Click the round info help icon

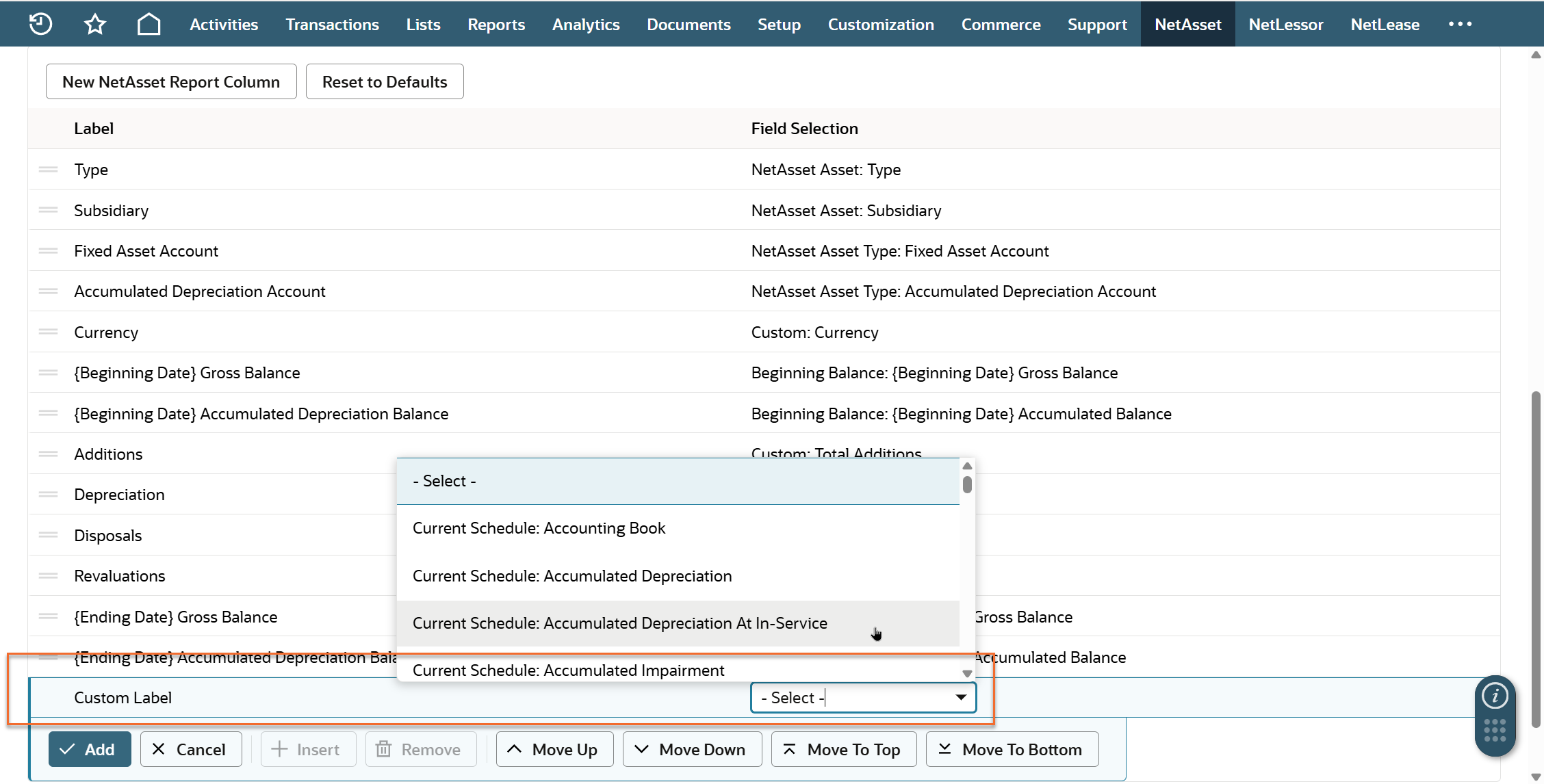click(1495, 696)
